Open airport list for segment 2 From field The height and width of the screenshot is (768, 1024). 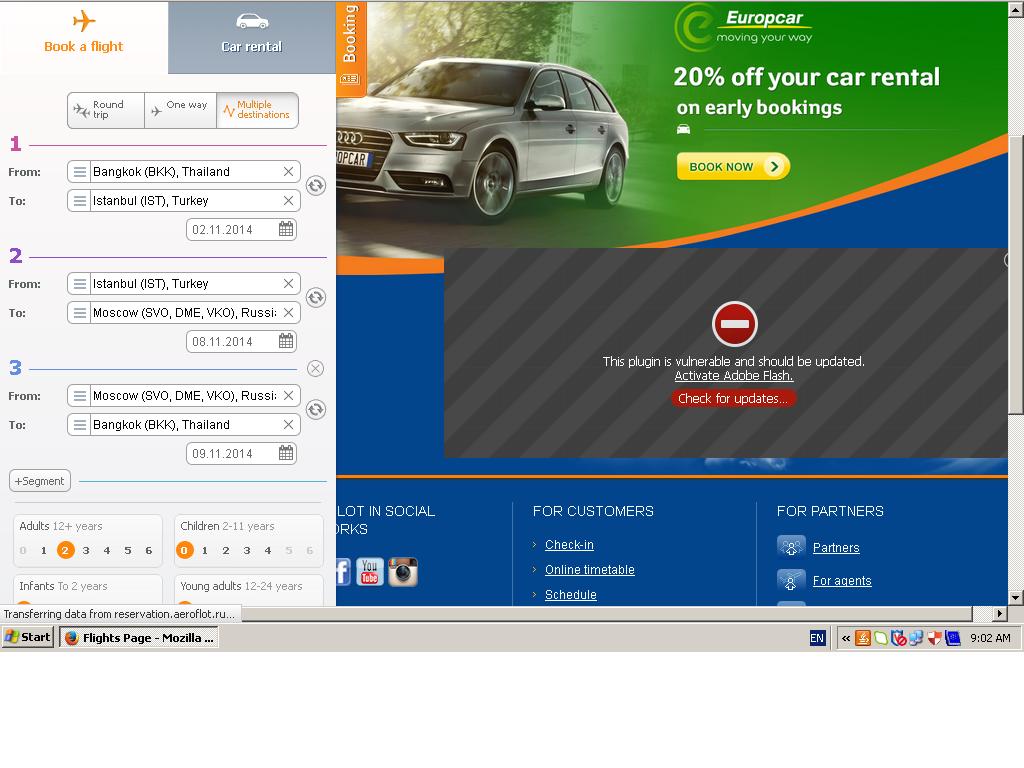click(79, 283)
